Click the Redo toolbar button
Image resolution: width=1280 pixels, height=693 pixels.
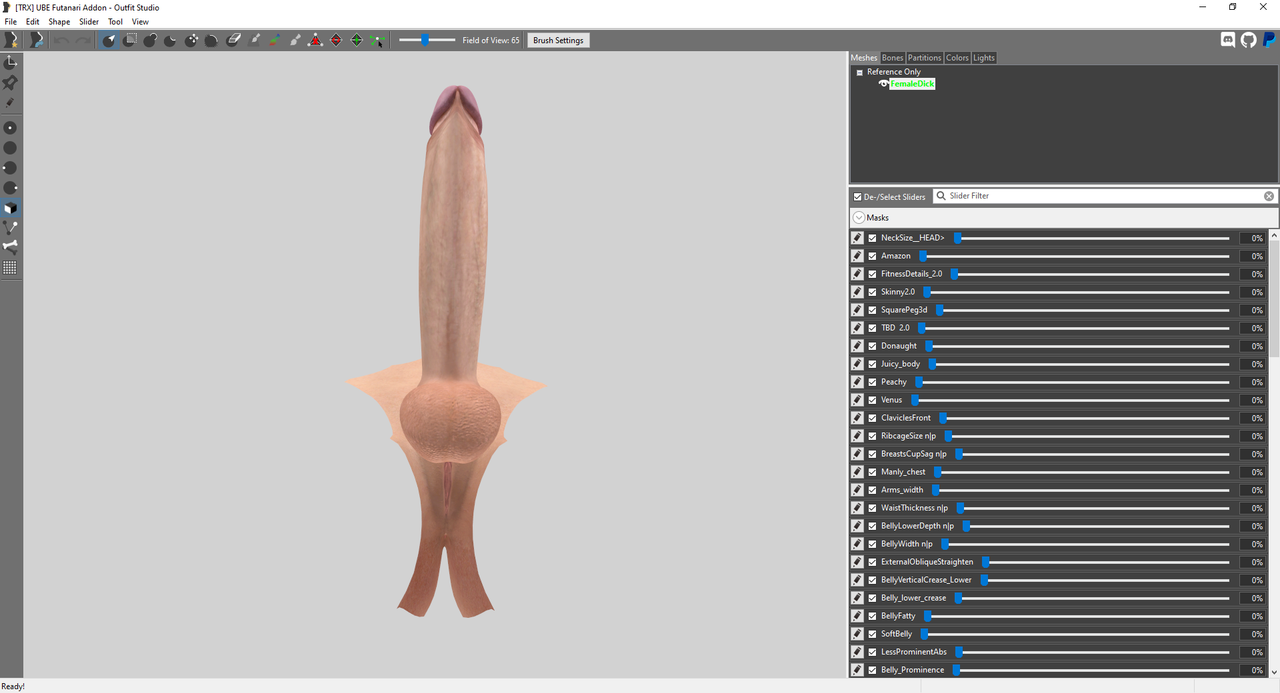pyautogui.click(x=82, y=40)
